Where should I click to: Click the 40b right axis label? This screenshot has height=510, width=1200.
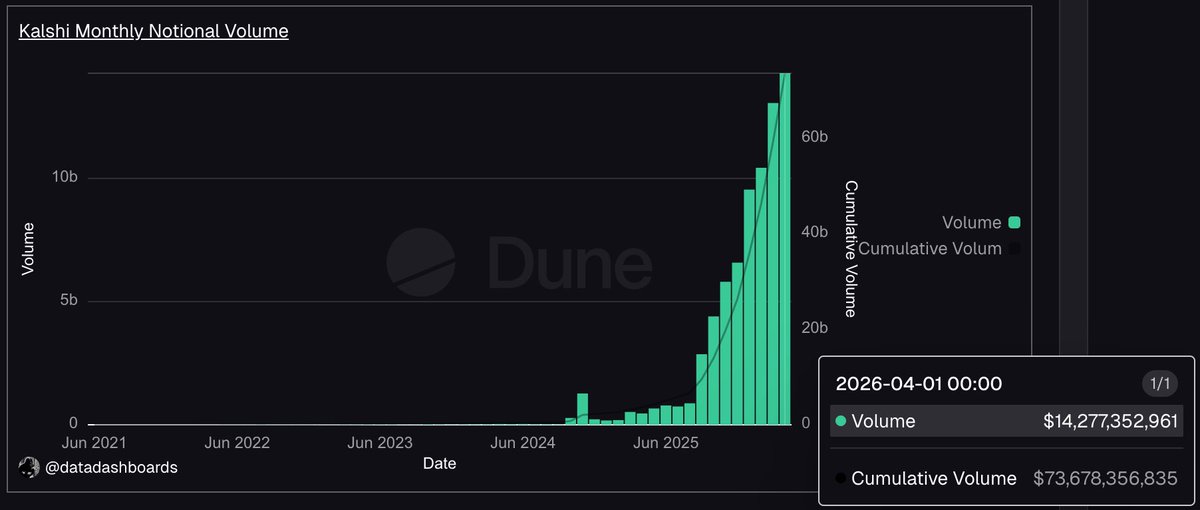[x=815, y=232]
